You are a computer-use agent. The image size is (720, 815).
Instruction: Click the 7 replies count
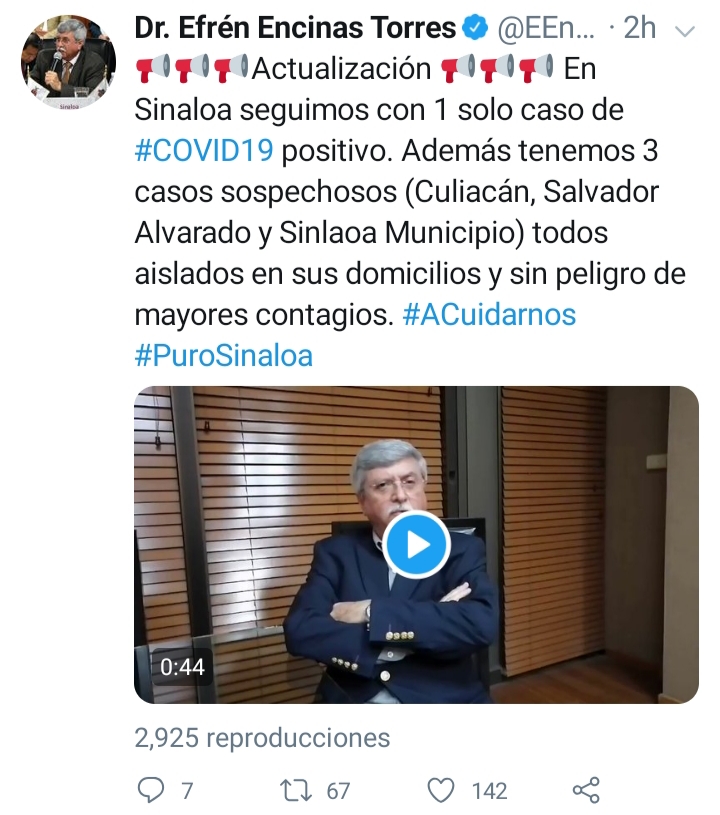coord(187,791)
